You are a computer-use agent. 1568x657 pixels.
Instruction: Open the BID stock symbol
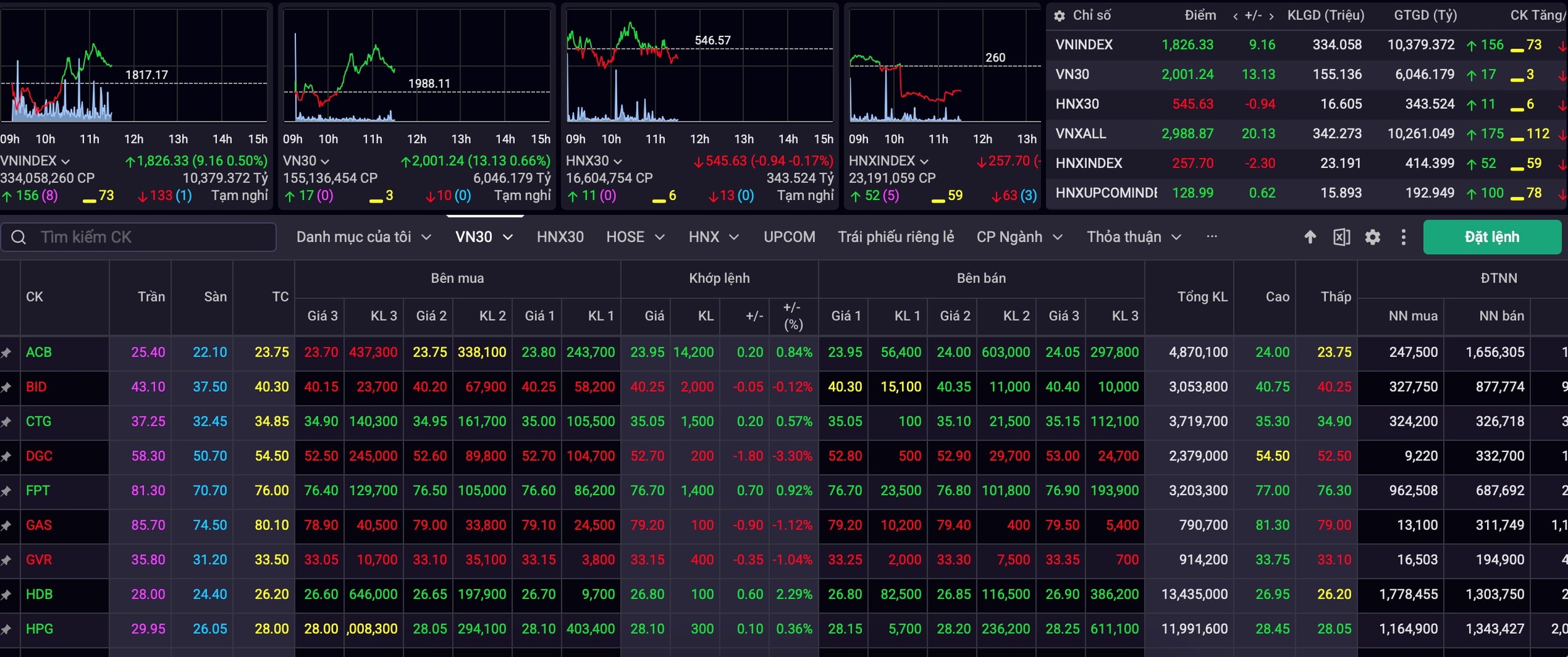(x=36, y=387)
